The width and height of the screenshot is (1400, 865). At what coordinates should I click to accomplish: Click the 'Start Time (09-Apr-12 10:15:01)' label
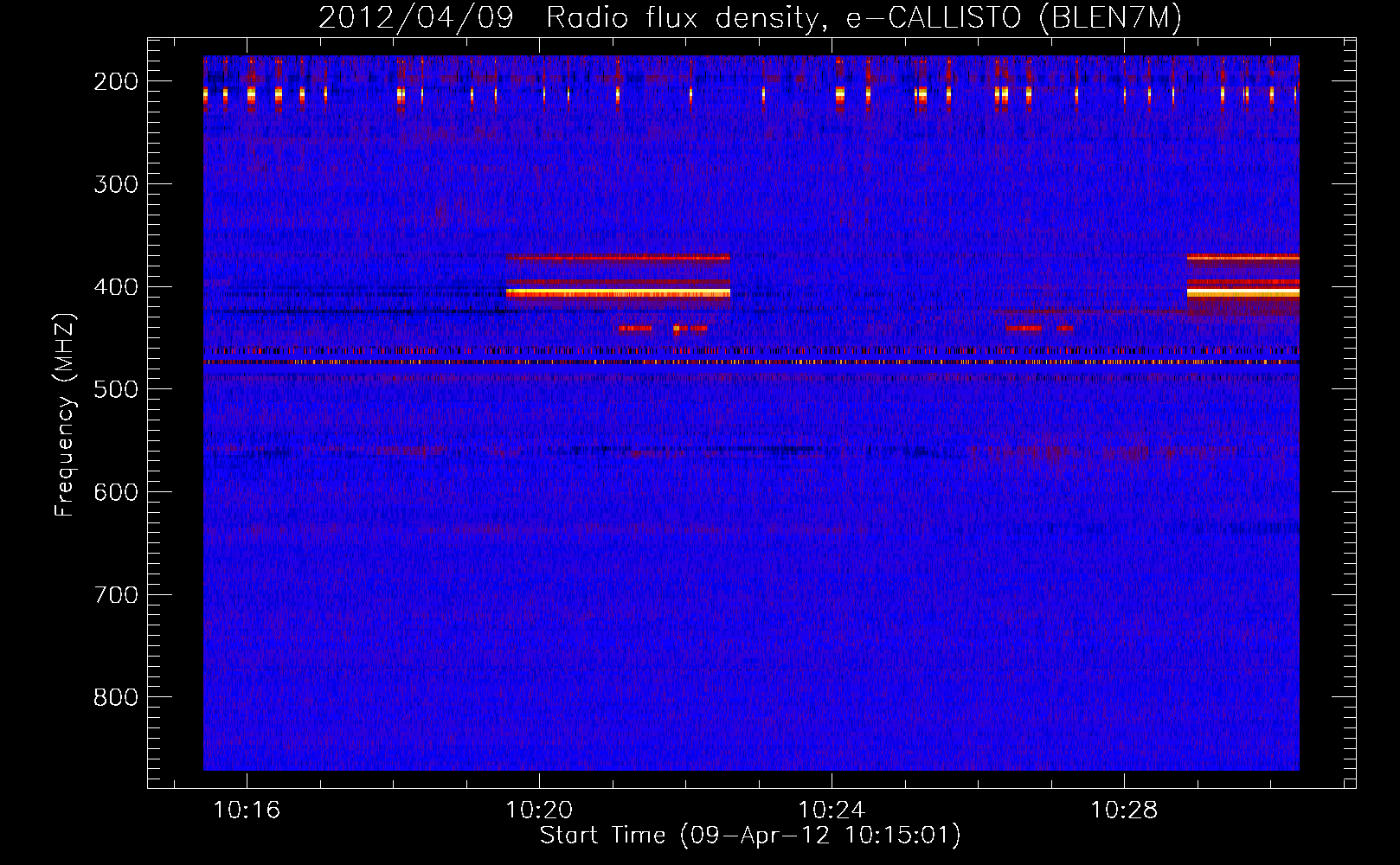tap(750, 836)
